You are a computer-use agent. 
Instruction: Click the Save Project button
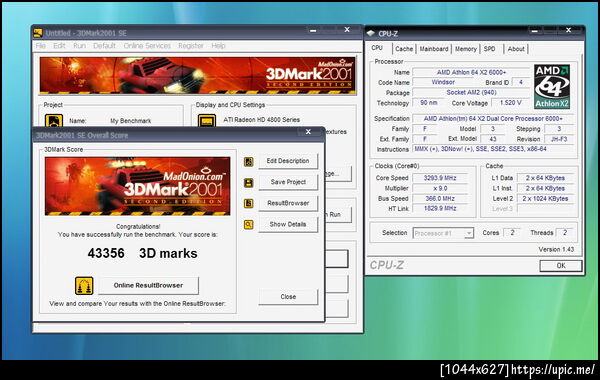coord(288,182)
